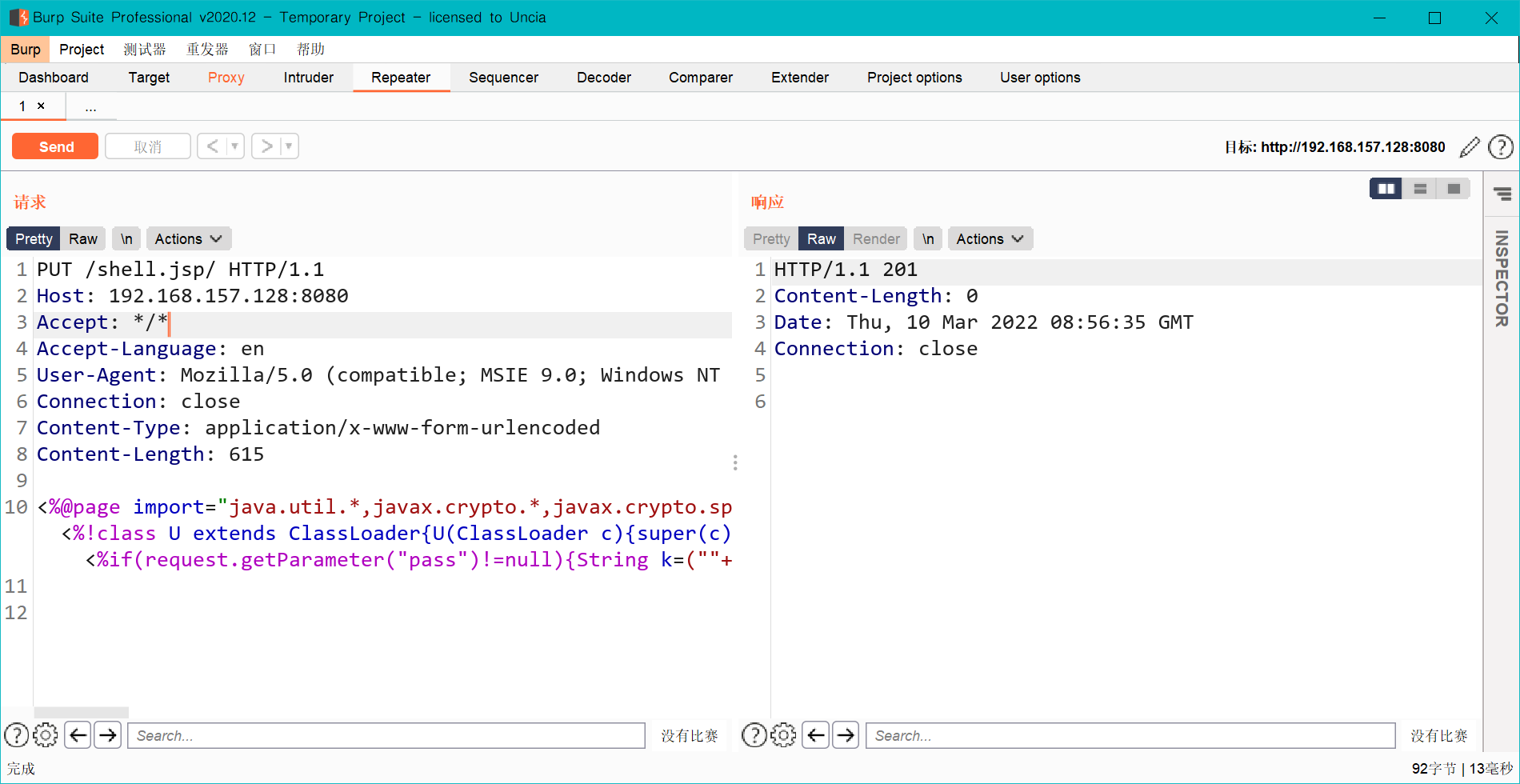The height and width of the screenshot is (784, 1520).
Task: Select side-by-side split layout icon
Action: pos(1386,189)
